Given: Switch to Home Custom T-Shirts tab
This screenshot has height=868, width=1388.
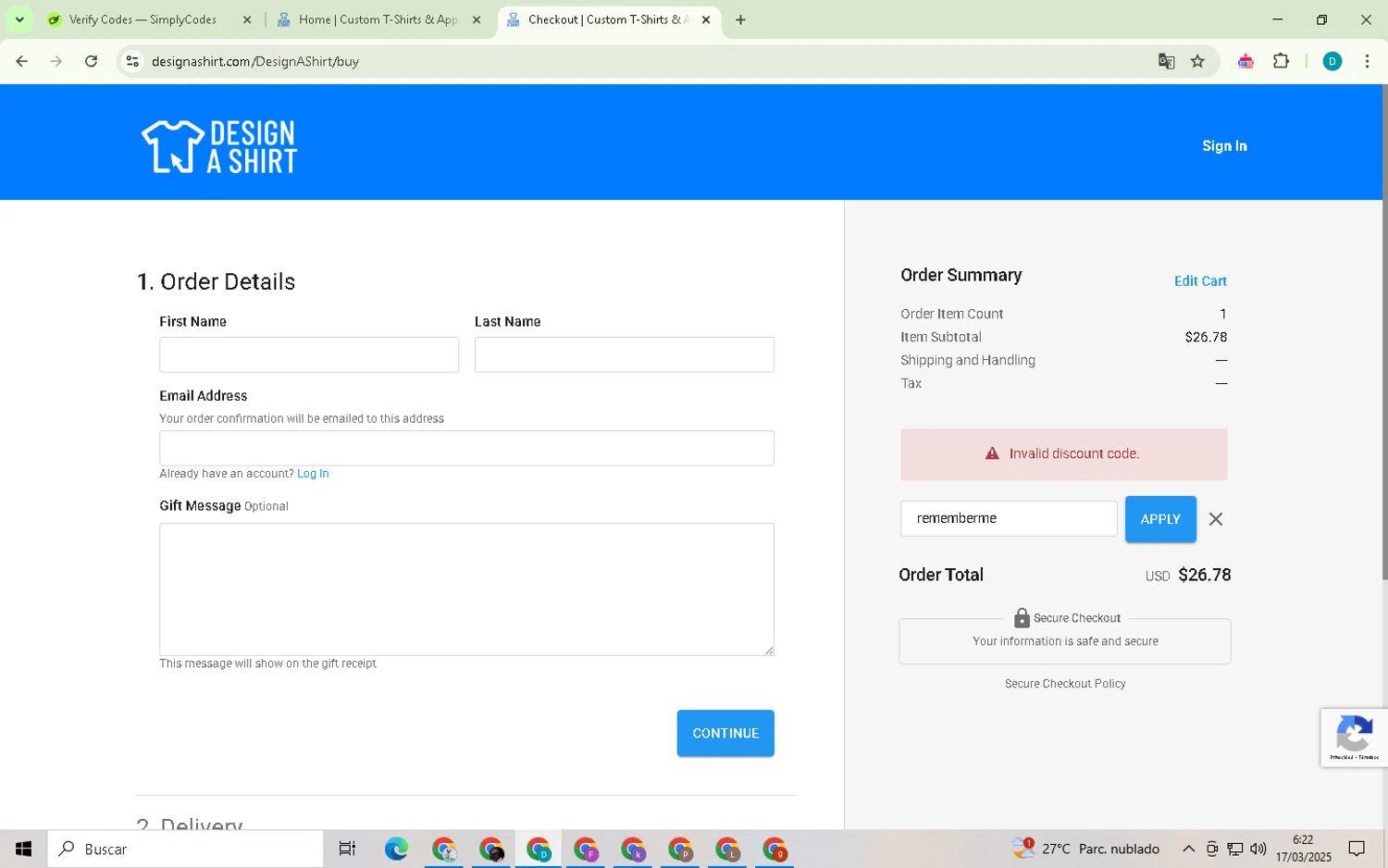Looking at the screenshot, I should (x=379, y=19).
